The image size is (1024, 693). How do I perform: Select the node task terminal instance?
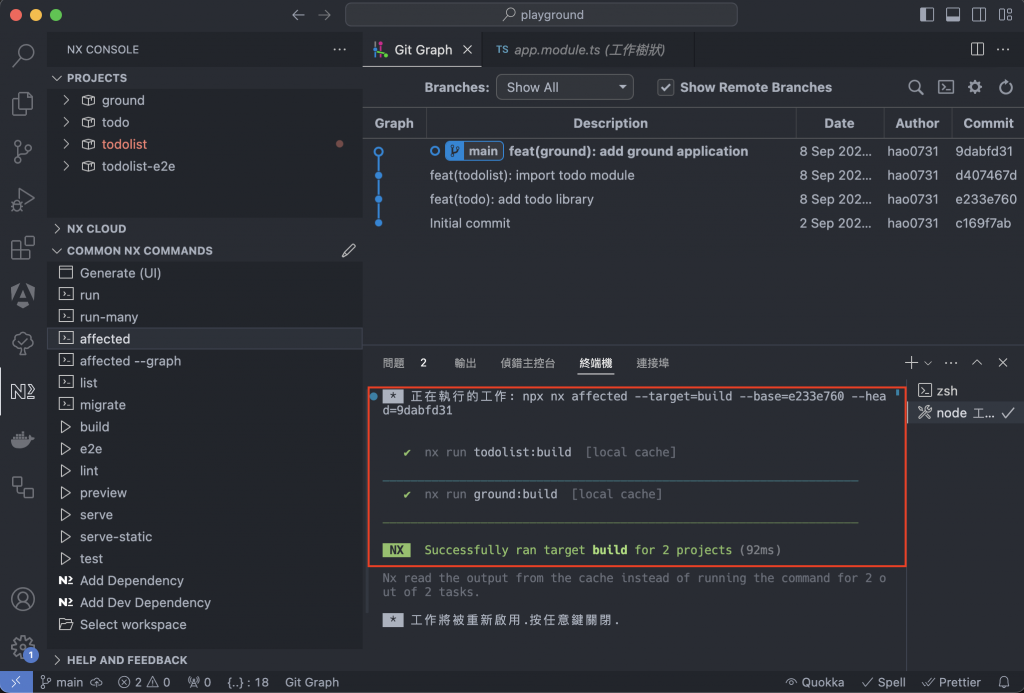[965, 413]
